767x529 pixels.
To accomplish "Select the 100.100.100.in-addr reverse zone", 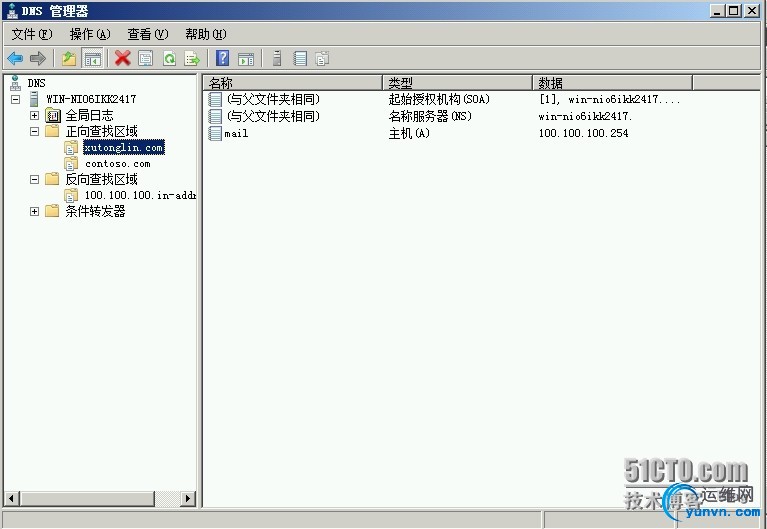I will pyautogui.click(x=140, y=195).
